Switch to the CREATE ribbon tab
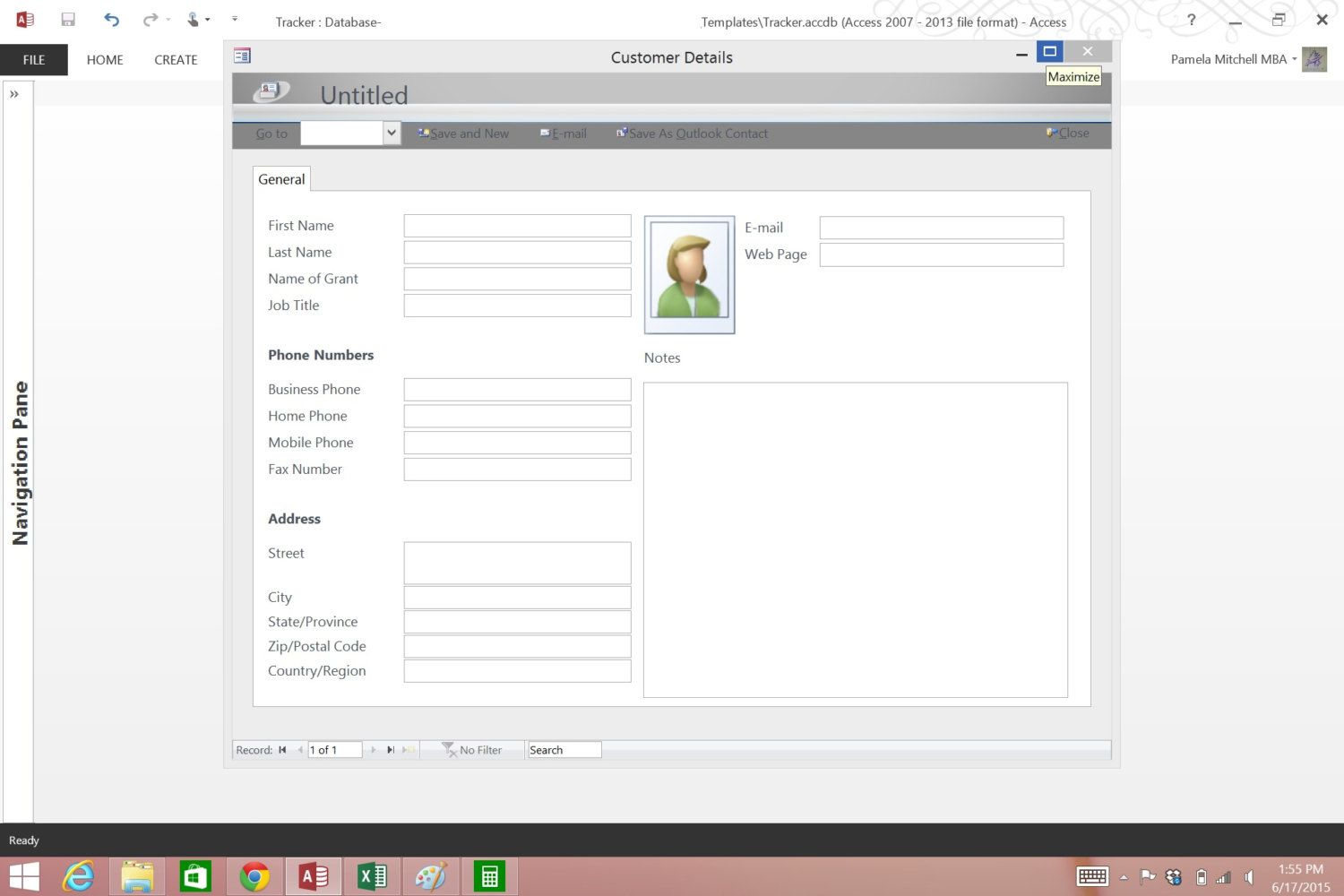 pos(176,60)
